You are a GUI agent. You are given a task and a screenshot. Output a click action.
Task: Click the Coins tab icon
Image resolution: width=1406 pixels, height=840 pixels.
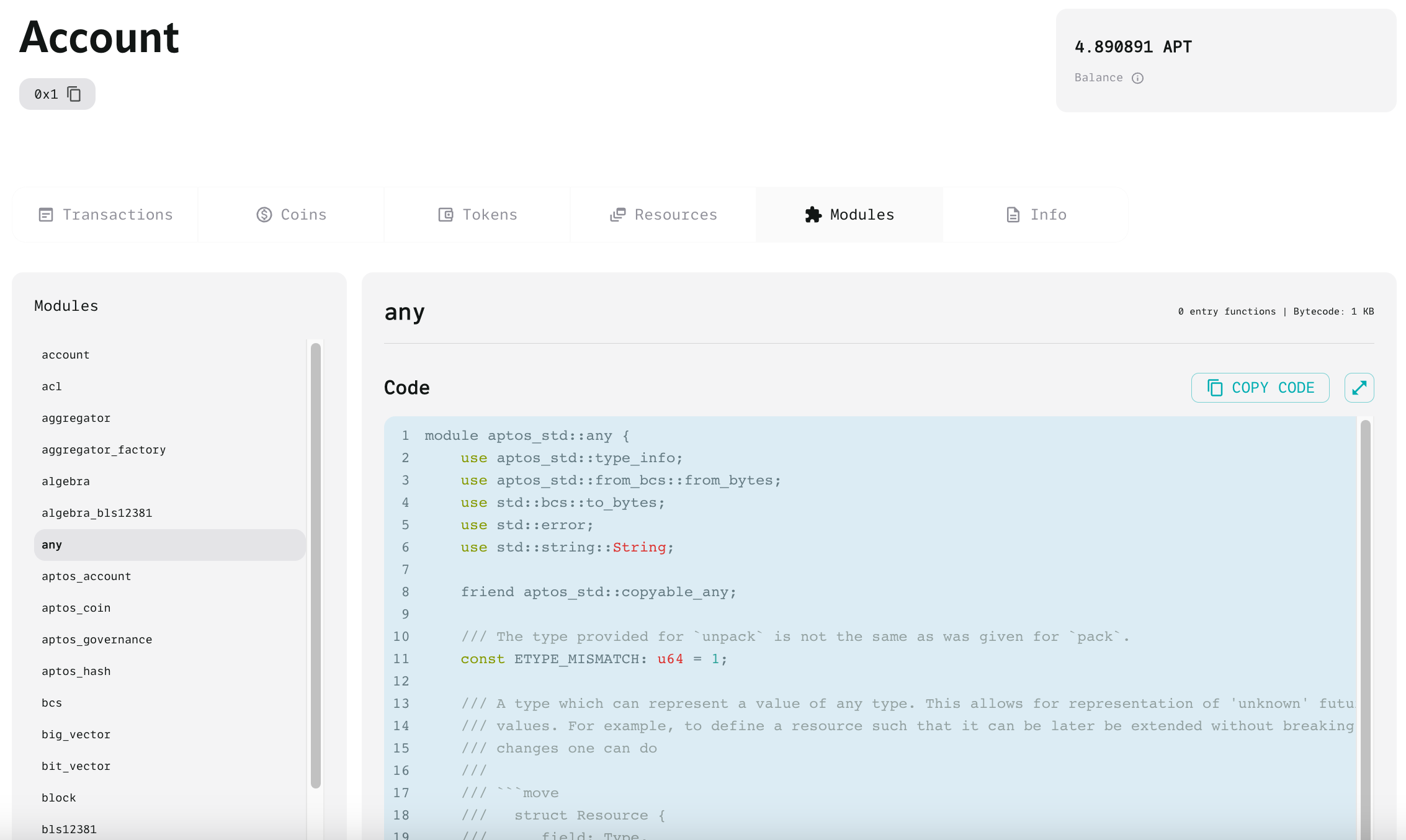(266, 214)
